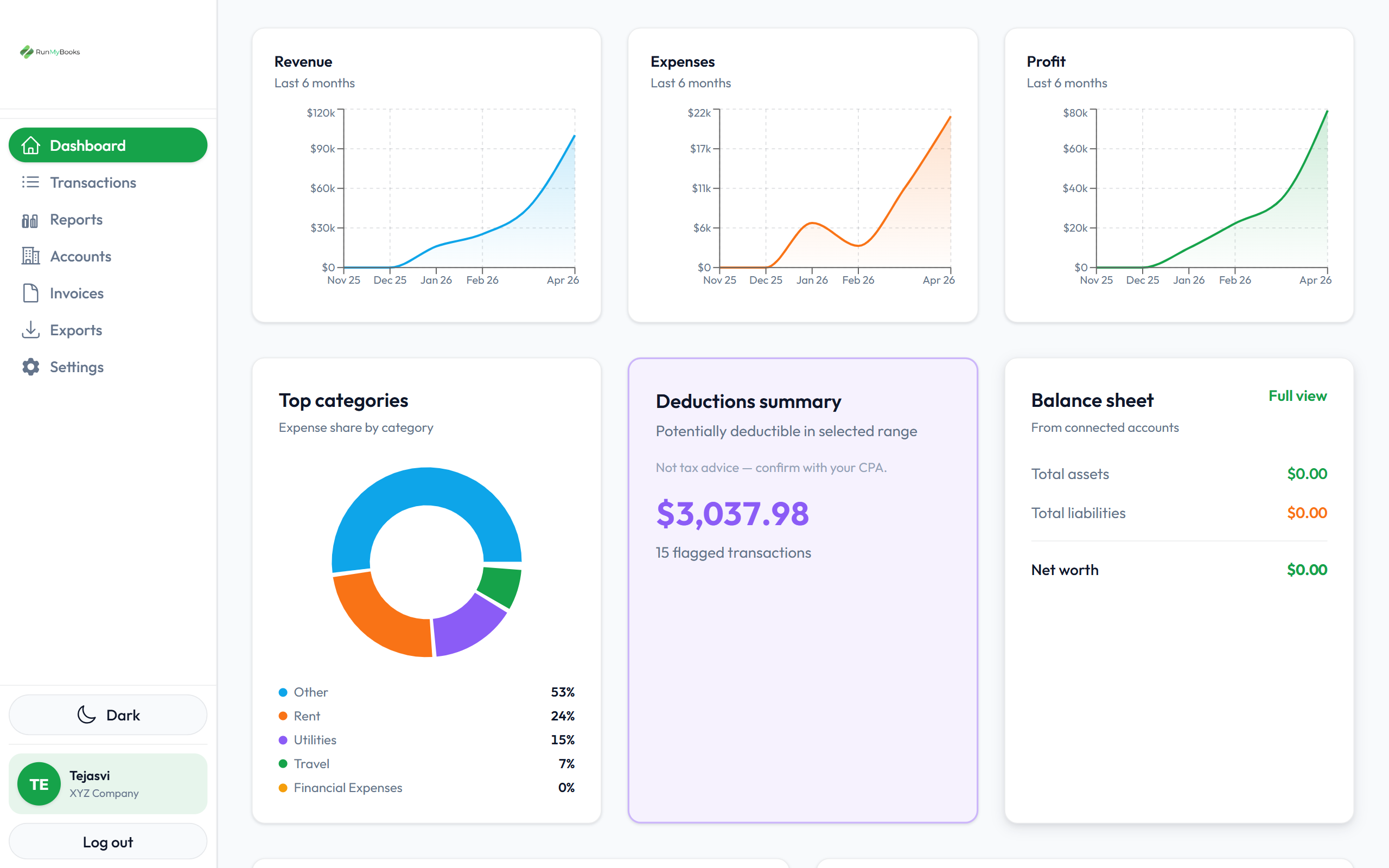Click the Expenses line chart
The height and width of the screenshot is (868, 1389).
coord(835,189)
